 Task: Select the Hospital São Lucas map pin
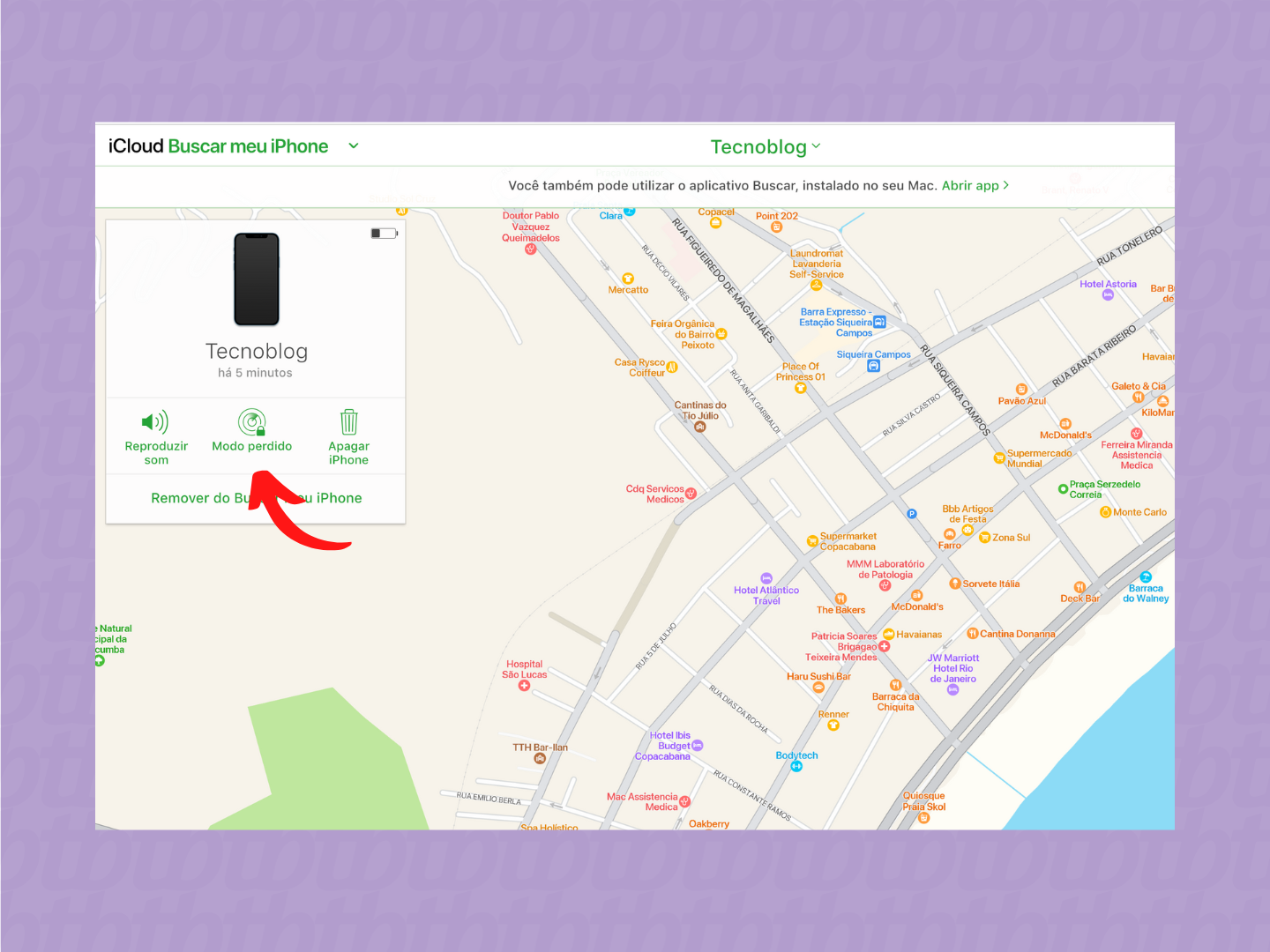(524, 687)
